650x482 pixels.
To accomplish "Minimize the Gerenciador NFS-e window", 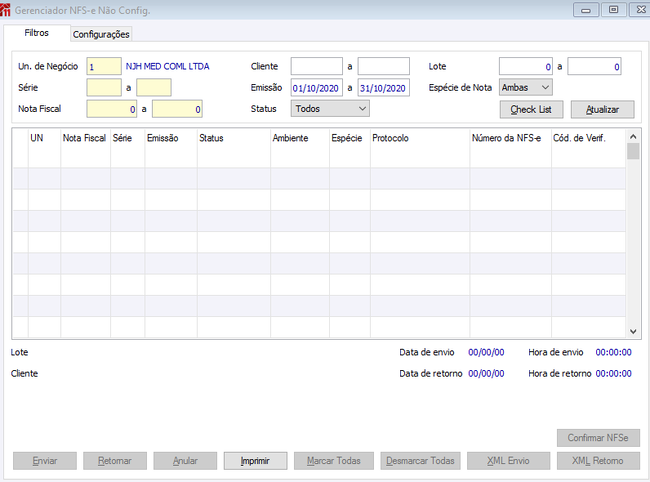I will [586, 10].
